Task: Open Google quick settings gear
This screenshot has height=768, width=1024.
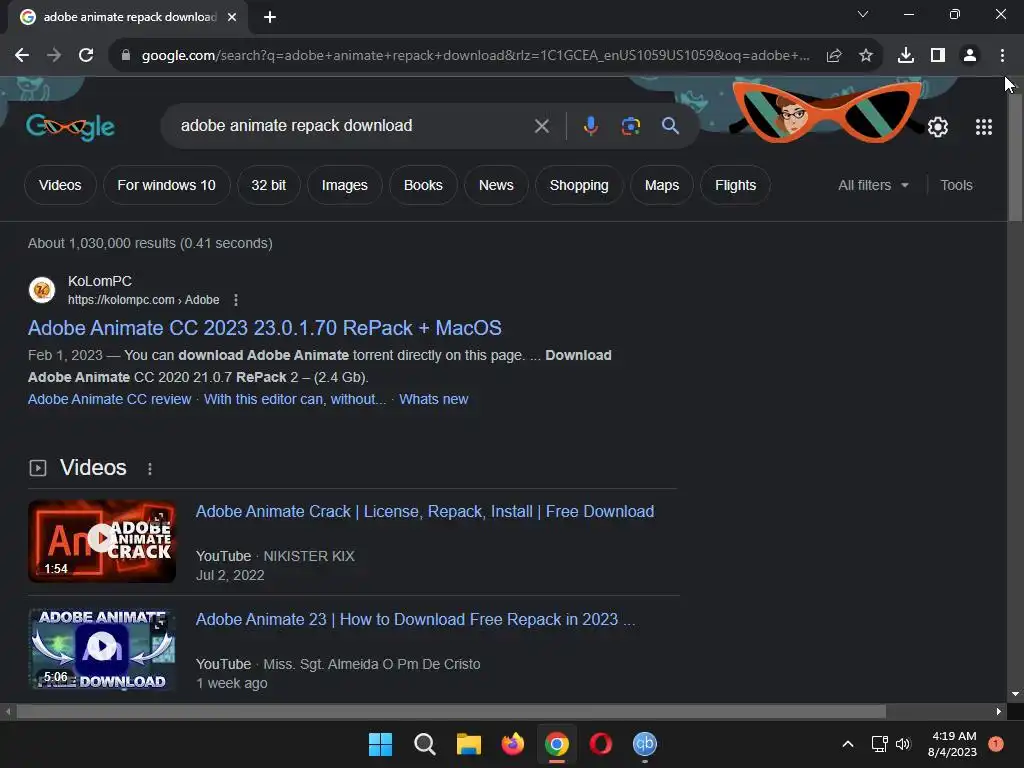Action: [x=938, y=127]
